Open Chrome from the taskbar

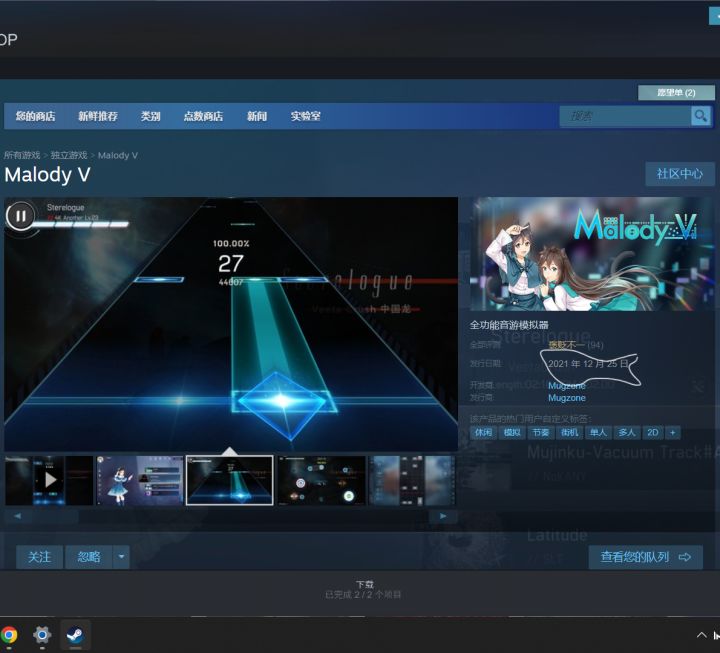pyautogui.click(x=9, y=635)
